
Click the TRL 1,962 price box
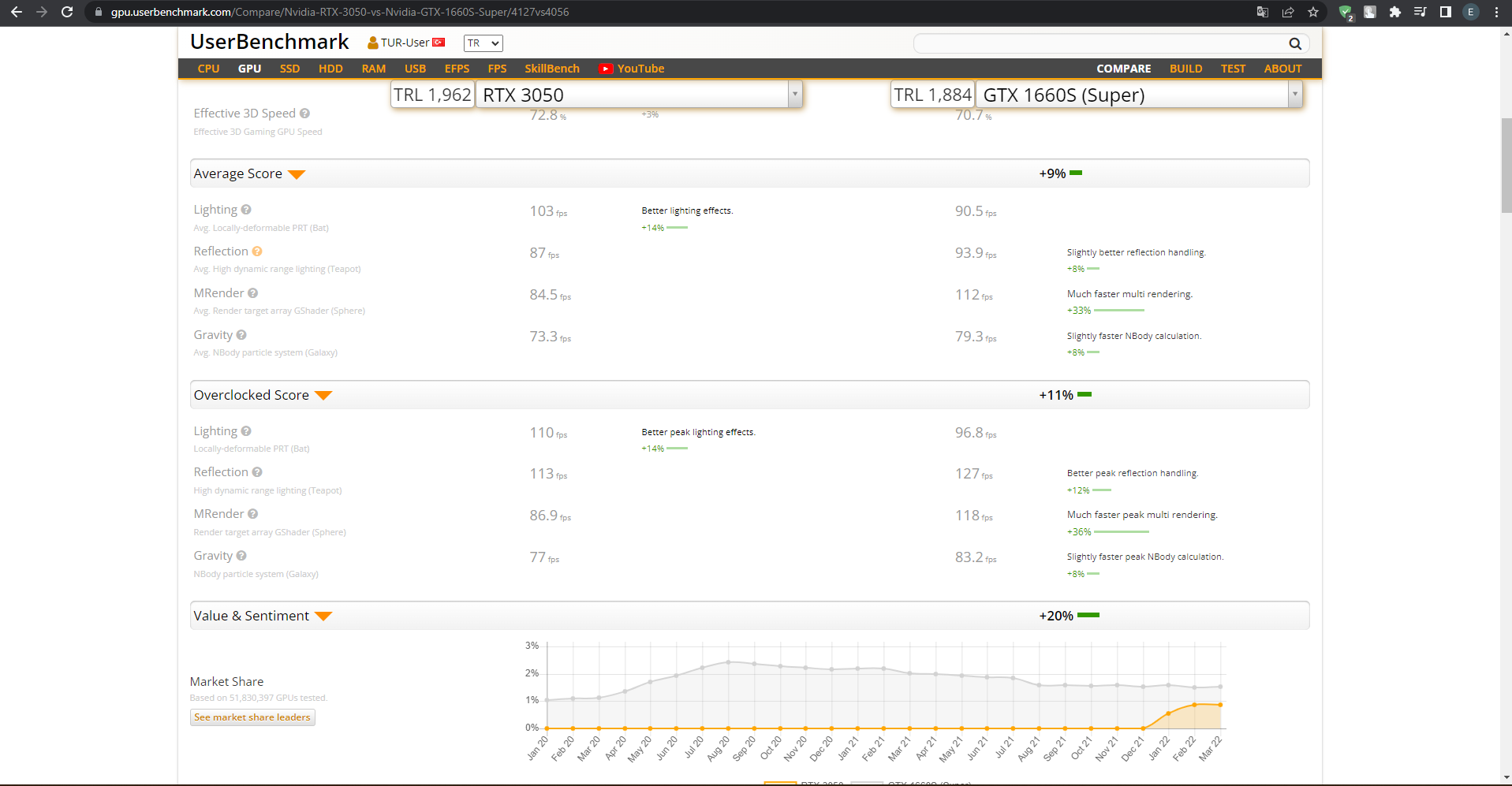432,95
